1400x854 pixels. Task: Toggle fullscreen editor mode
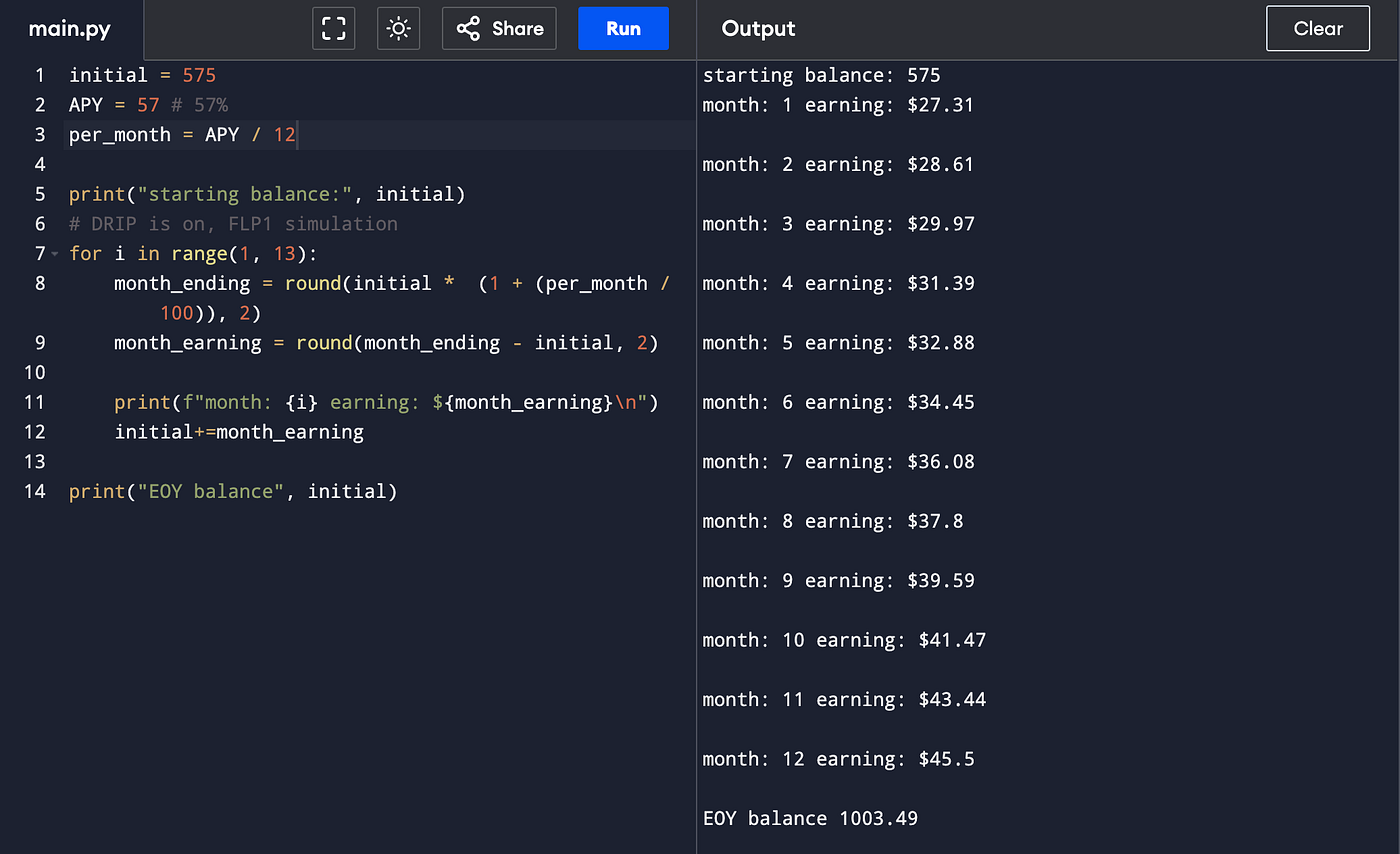[x=334, y=28]
